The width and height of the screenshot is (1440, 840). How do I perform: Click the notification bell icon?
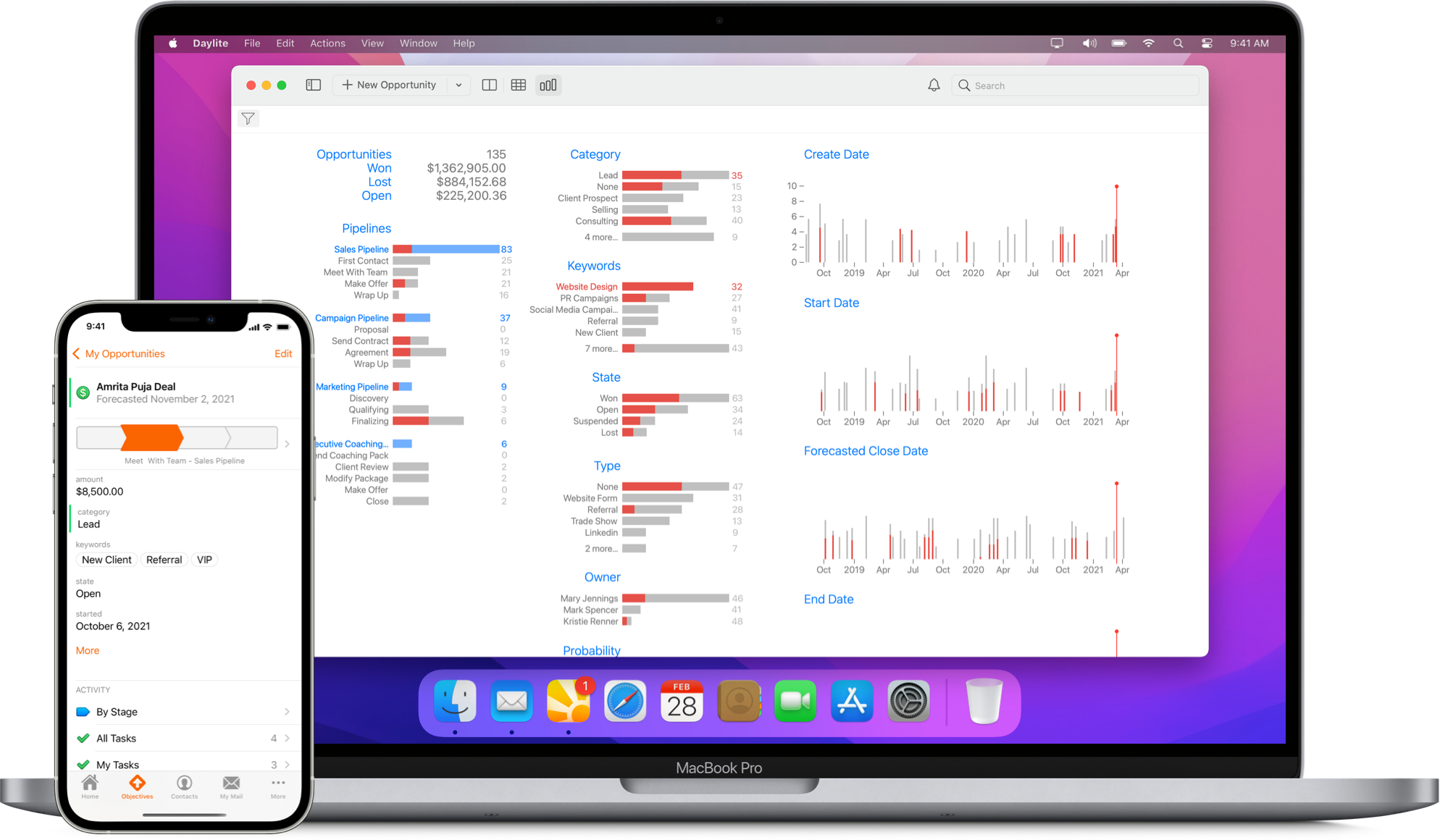934,85
